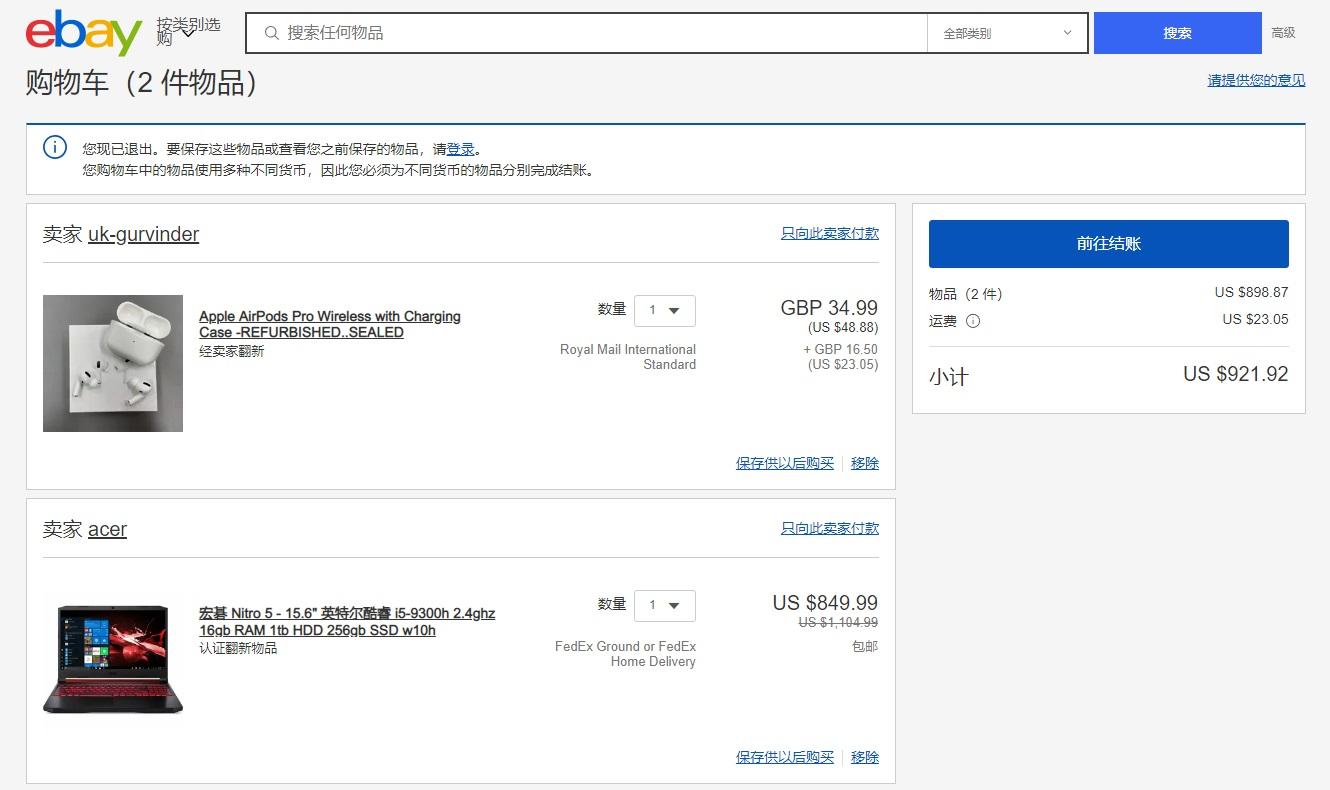Click the FedEx Ground or FedEx Home Delivery text
Viewport: 1330px width, 790px height.
tap(625, 654)
